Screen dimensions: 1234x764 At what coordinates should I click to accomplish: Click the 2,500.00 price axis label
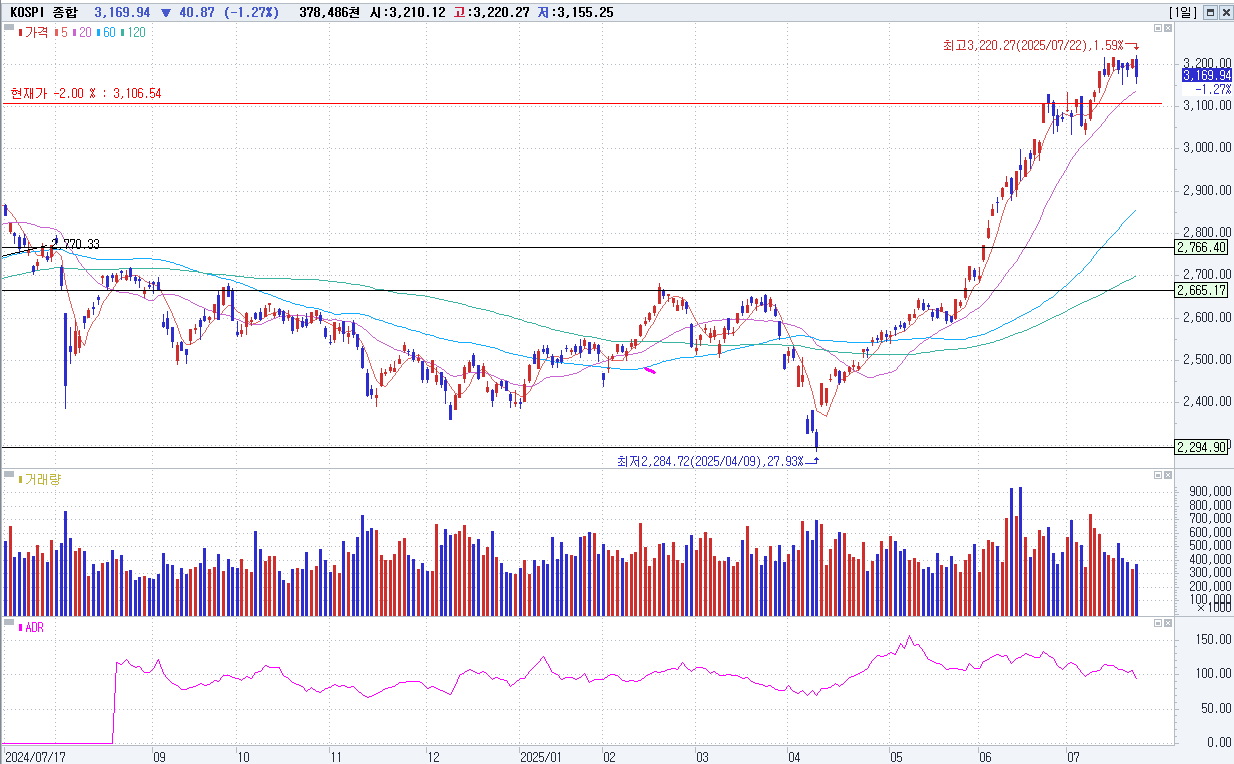point(1207,360)
